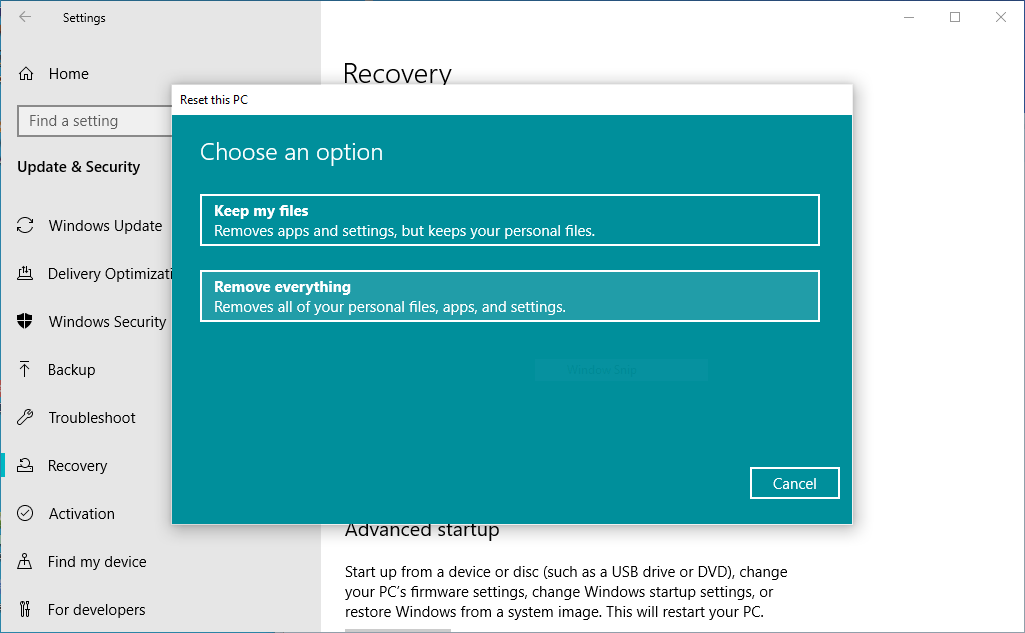
Task: Choose the Remove everything option
Action: pos(510,295)
